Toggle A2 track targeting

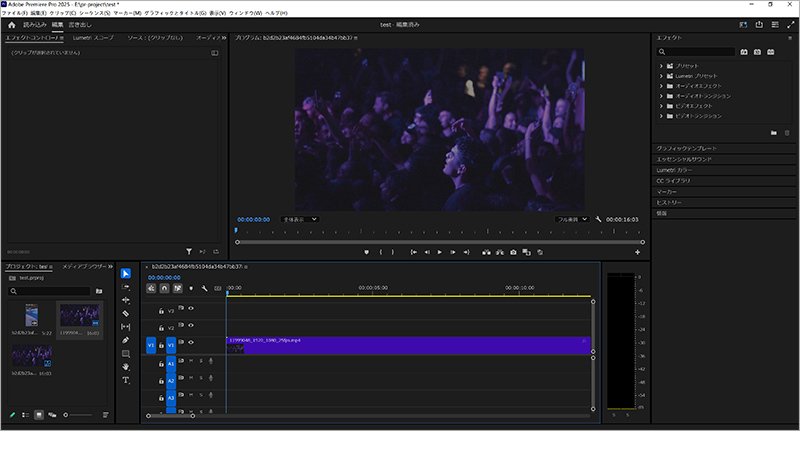pos(171,381)
